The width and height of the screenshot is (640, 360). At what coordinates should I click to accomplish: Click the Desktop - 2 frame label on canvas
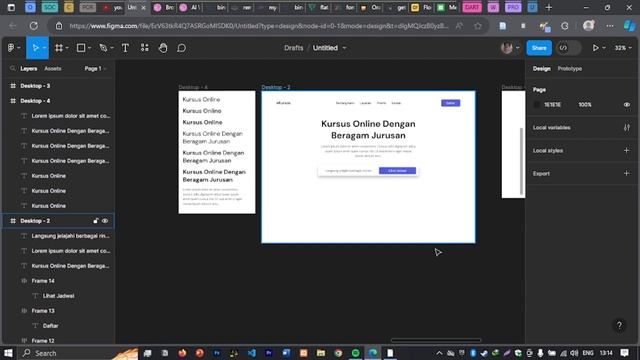(x=276, y=87)
